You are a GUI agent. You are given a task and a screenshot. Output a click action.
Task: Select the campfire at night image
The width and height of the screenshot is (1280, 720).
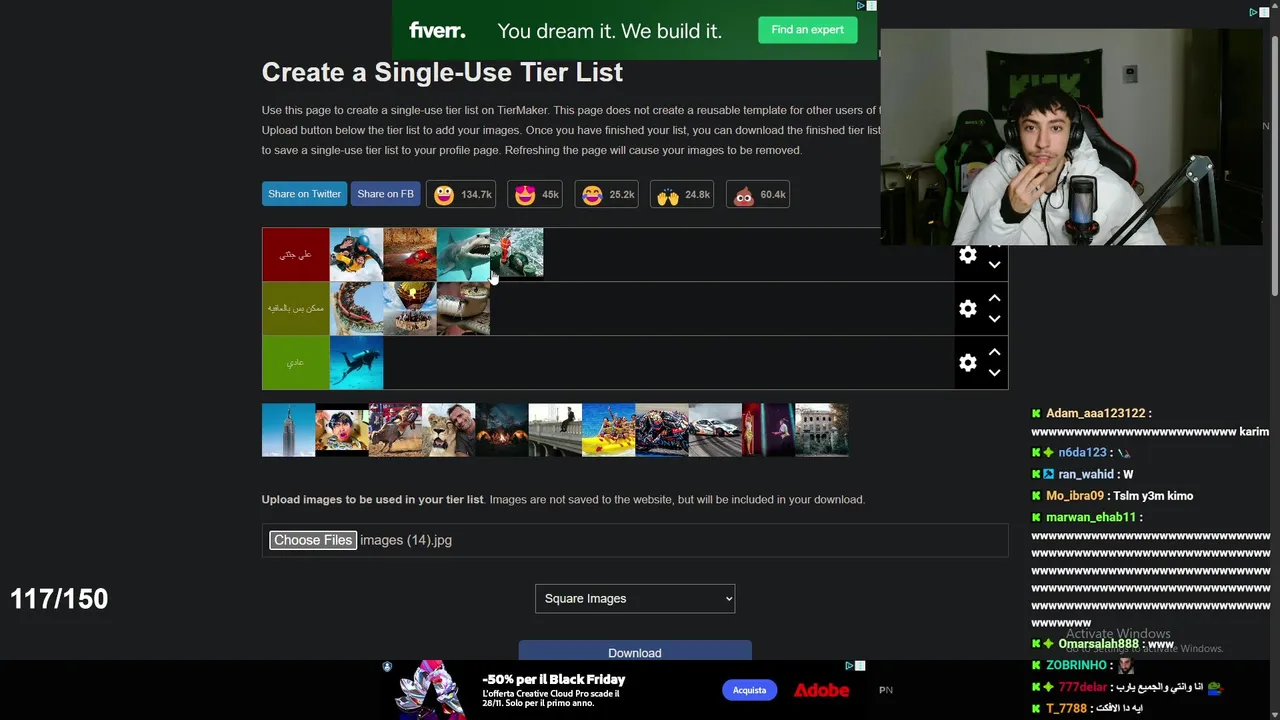502,430
